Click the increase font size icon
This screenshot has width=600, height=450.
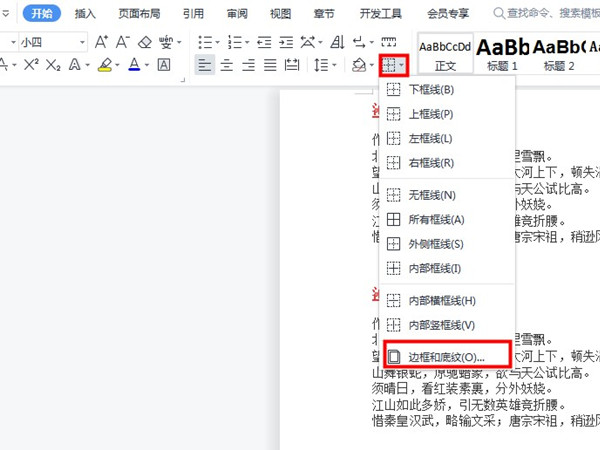(x=101, y=42)
